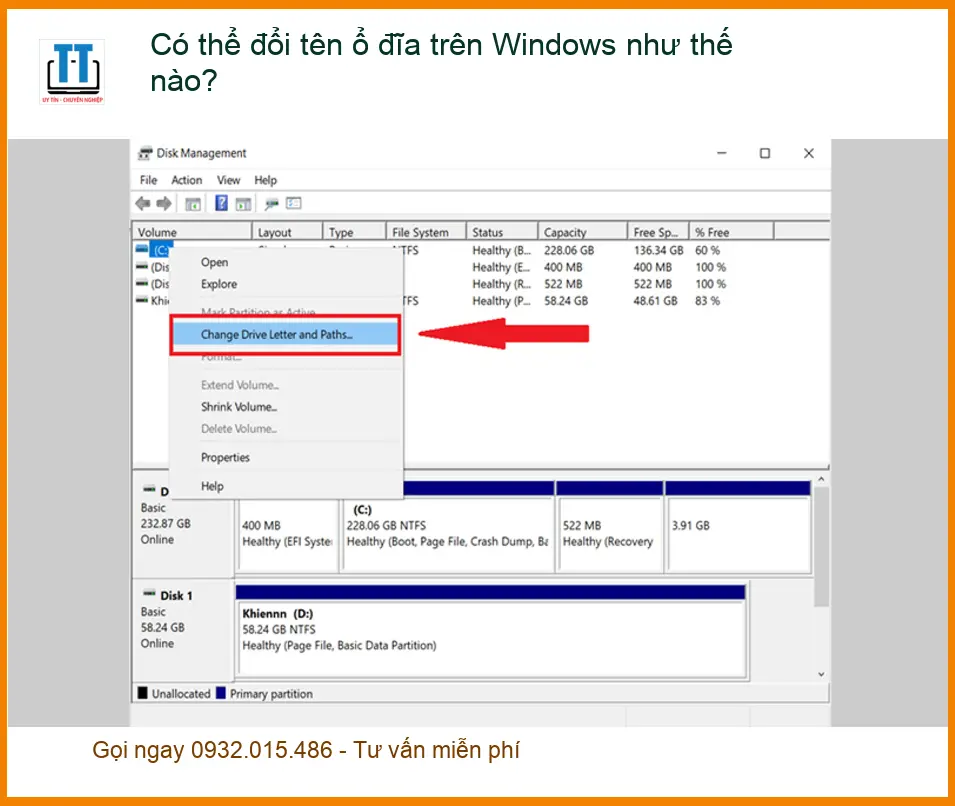Click the 228.06 GB capacity cell
The image size is (955, 806).
[569, 250]
